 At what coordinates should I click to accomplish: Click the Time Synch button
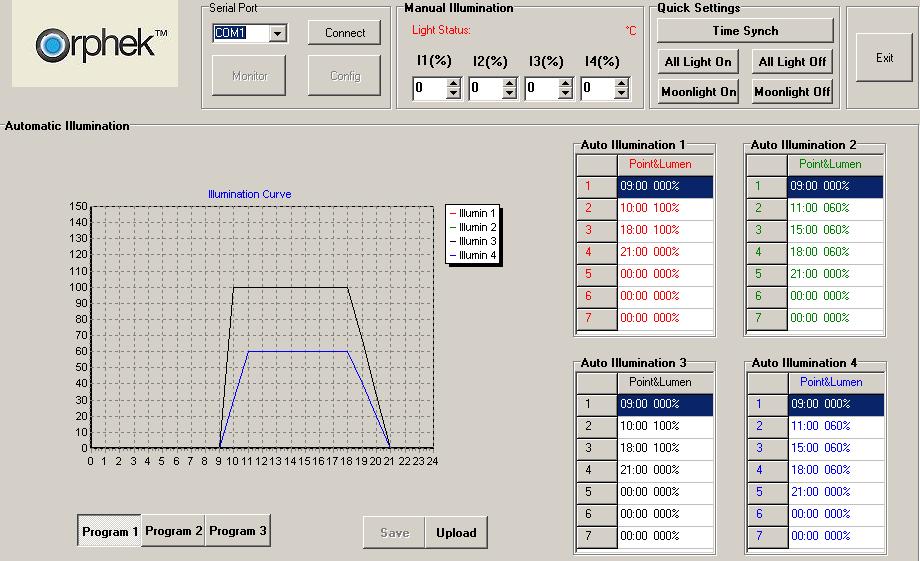pyautogui.click(x=745, y=31)
